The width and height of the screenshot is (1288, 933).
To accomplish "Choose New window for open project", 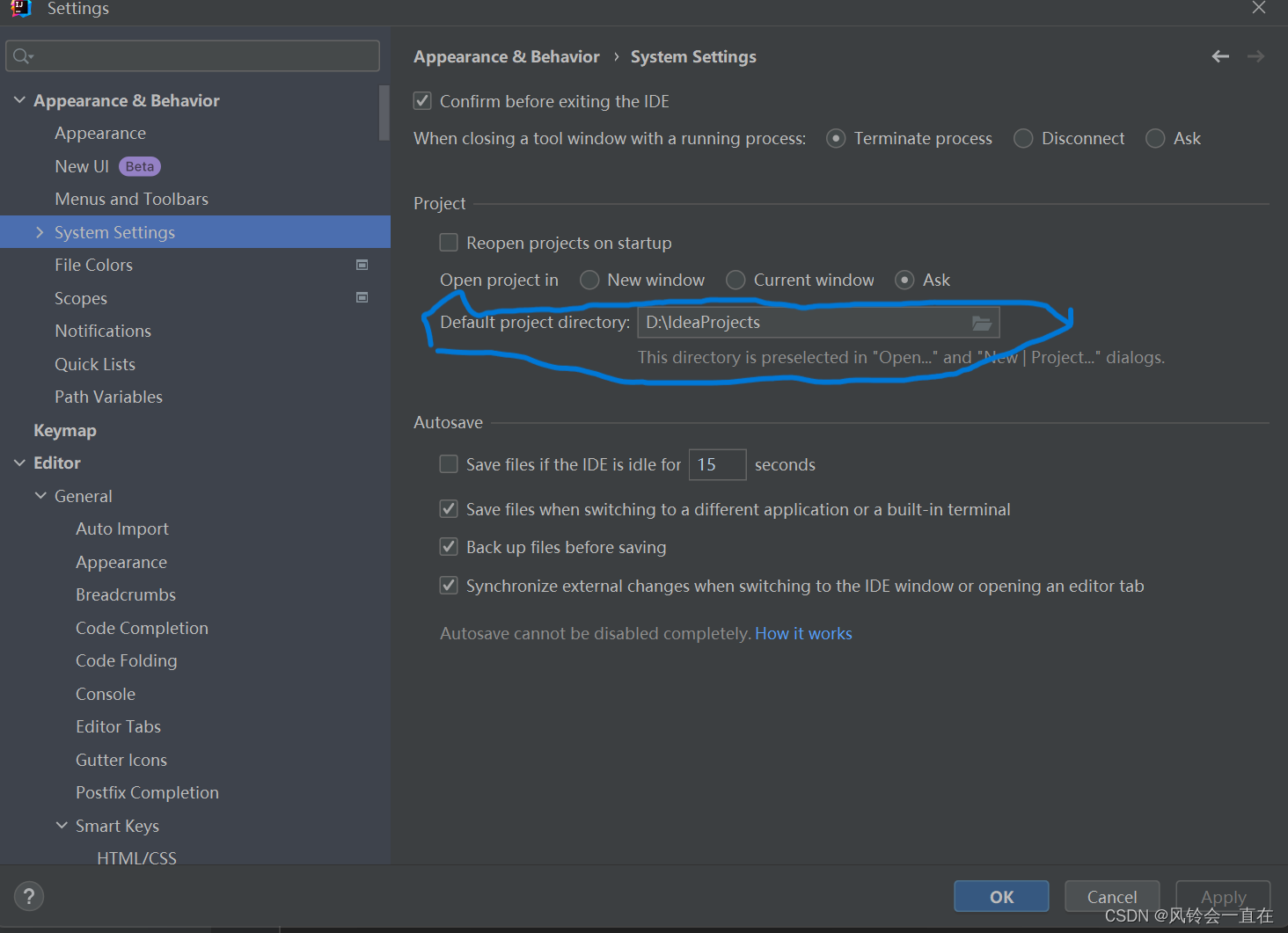I will click(x=589, y=280).
